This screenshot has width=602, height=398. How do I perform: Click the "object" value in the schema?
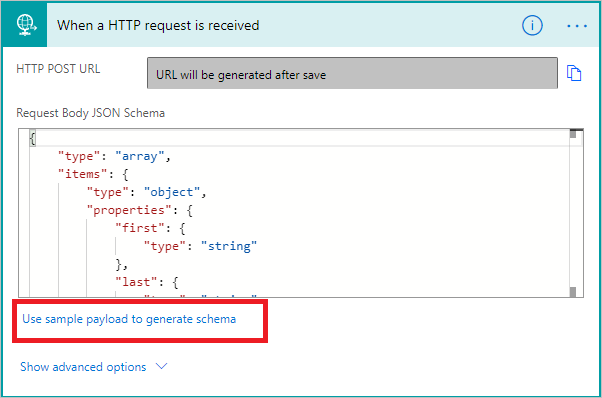click(172, 192)
